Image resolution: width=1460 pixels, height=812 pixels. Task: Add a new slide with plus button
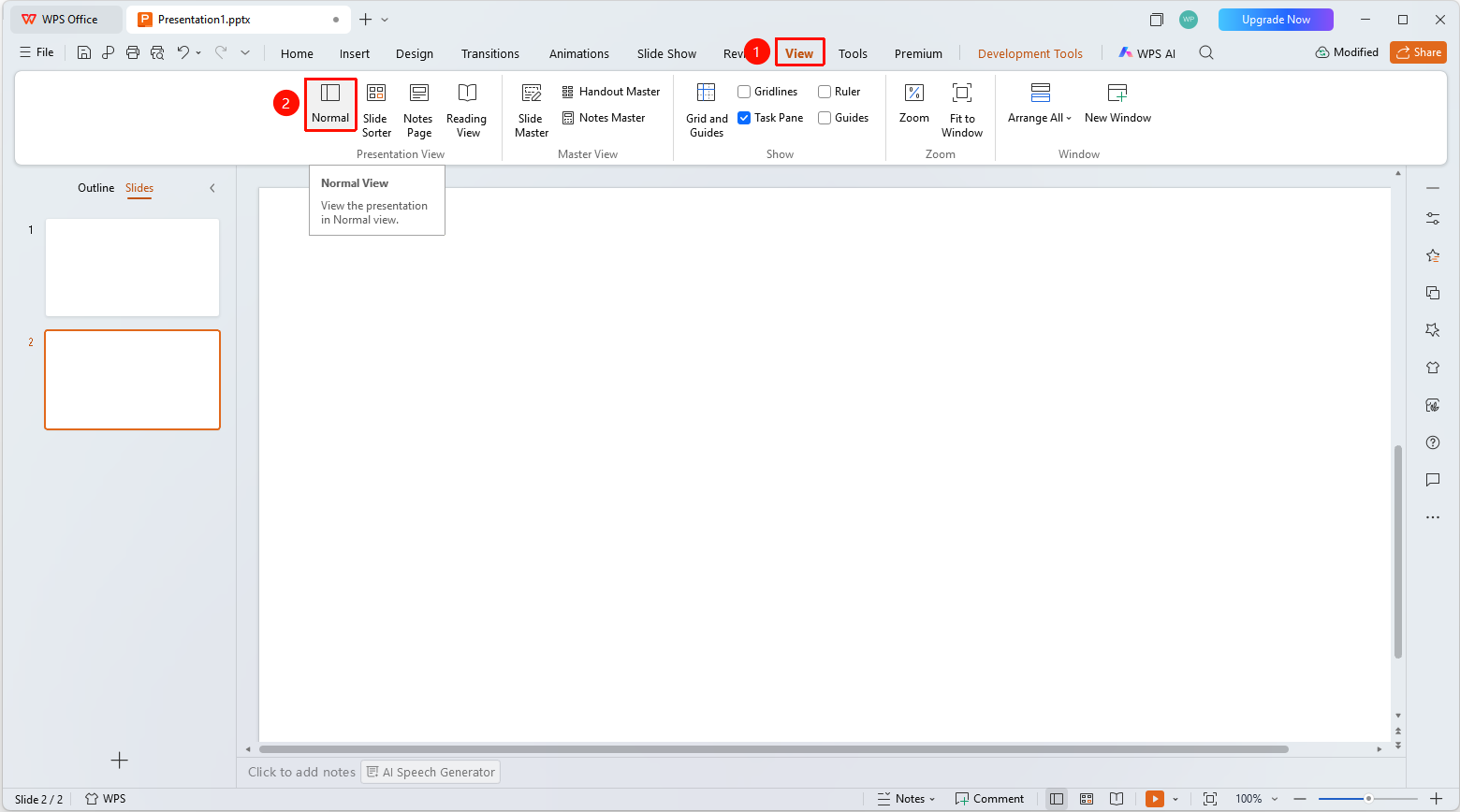pyautogui.click(x=120, y=761)
